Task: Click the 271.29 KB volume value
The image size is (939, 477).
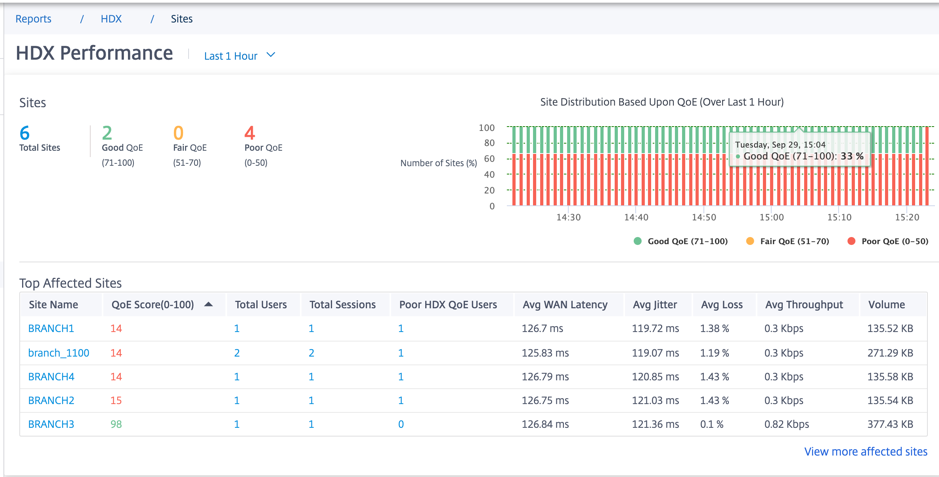Action: pyautogui.click(x=890, y=353)
